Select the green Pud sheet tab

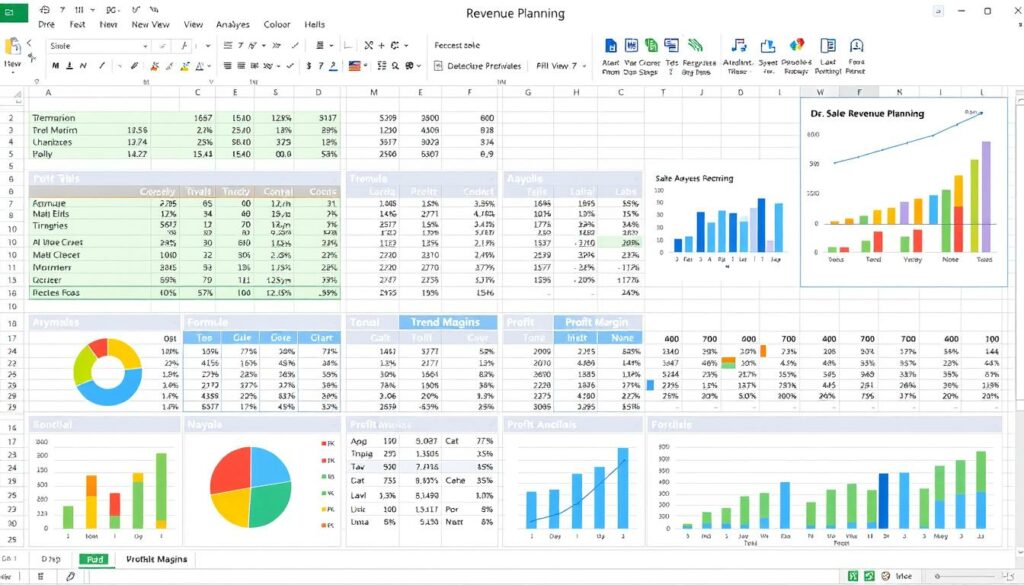coord(95,559)
